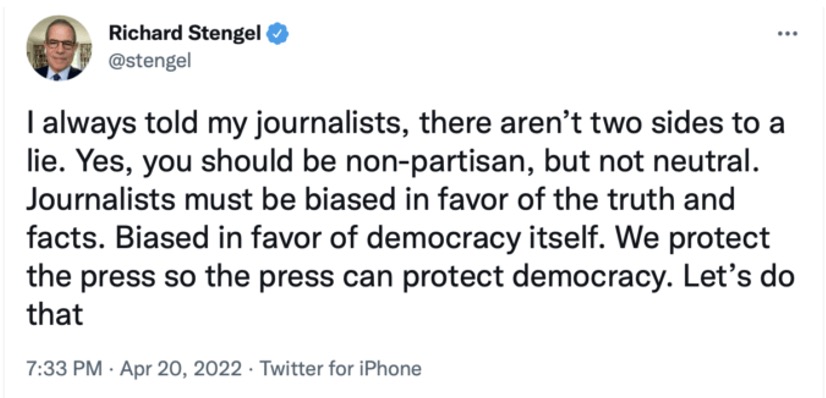Click the blue verified checkmark badge
Screen dimensions: 826x398
(x=278, y=35)
